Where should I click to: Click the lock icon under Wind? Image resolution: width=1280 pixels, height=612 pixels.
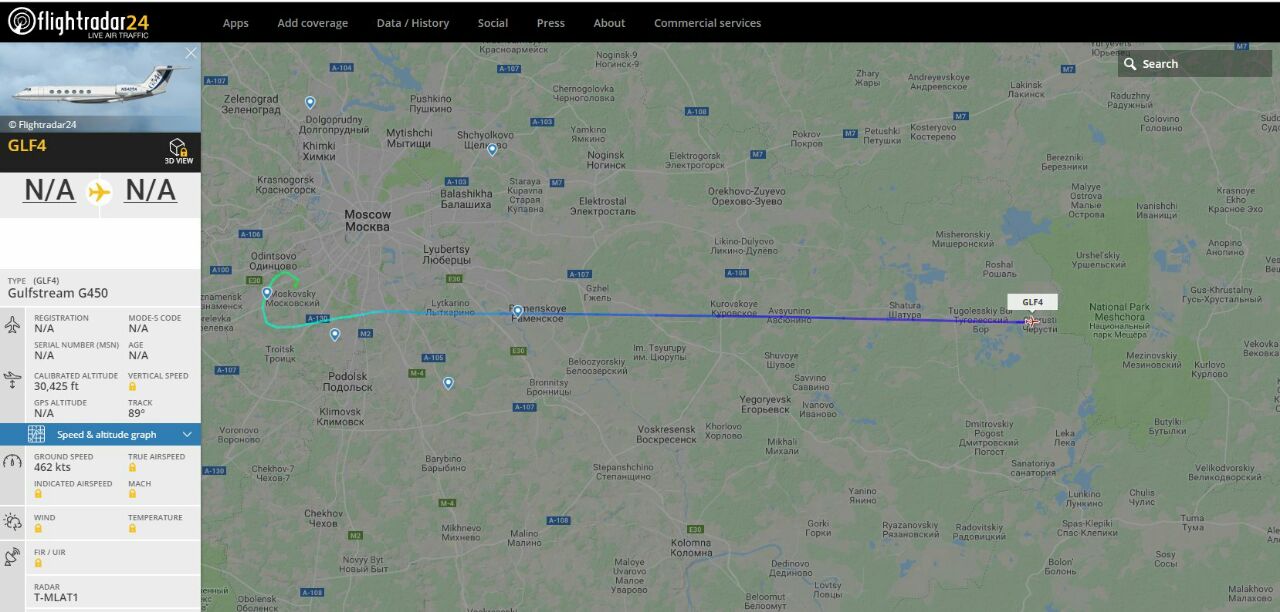[38, 528]
